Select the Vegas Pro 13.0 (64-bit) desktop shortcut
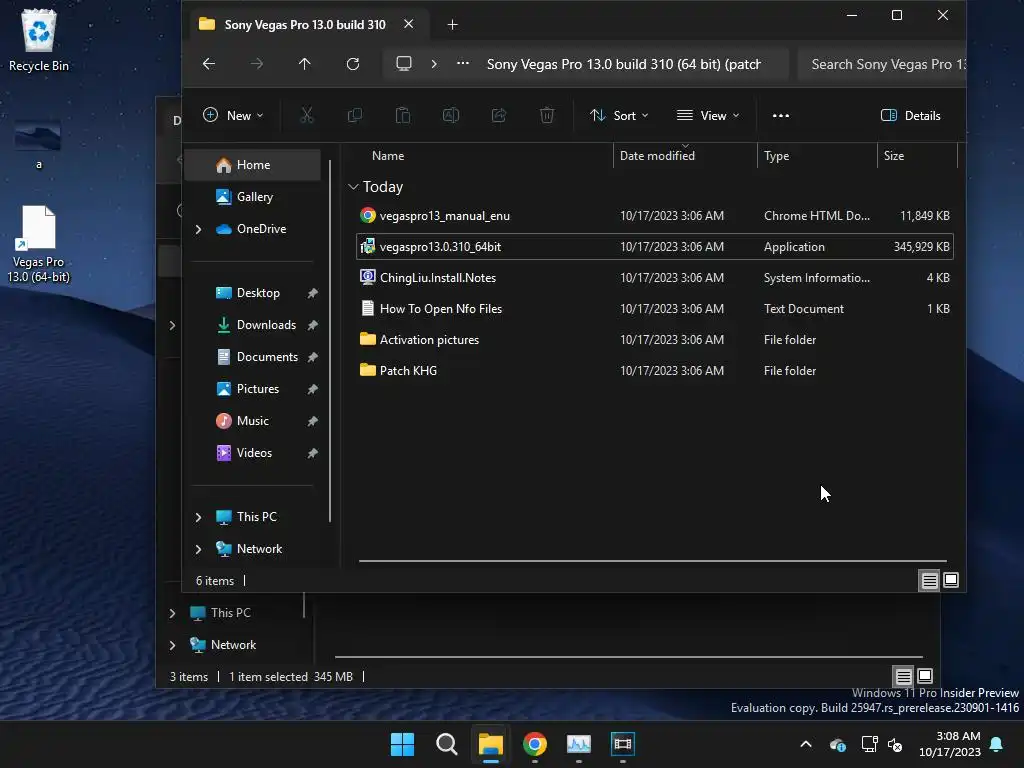Image resolution: width=1024 pixels, height=768 pixels. pos(39,244)
